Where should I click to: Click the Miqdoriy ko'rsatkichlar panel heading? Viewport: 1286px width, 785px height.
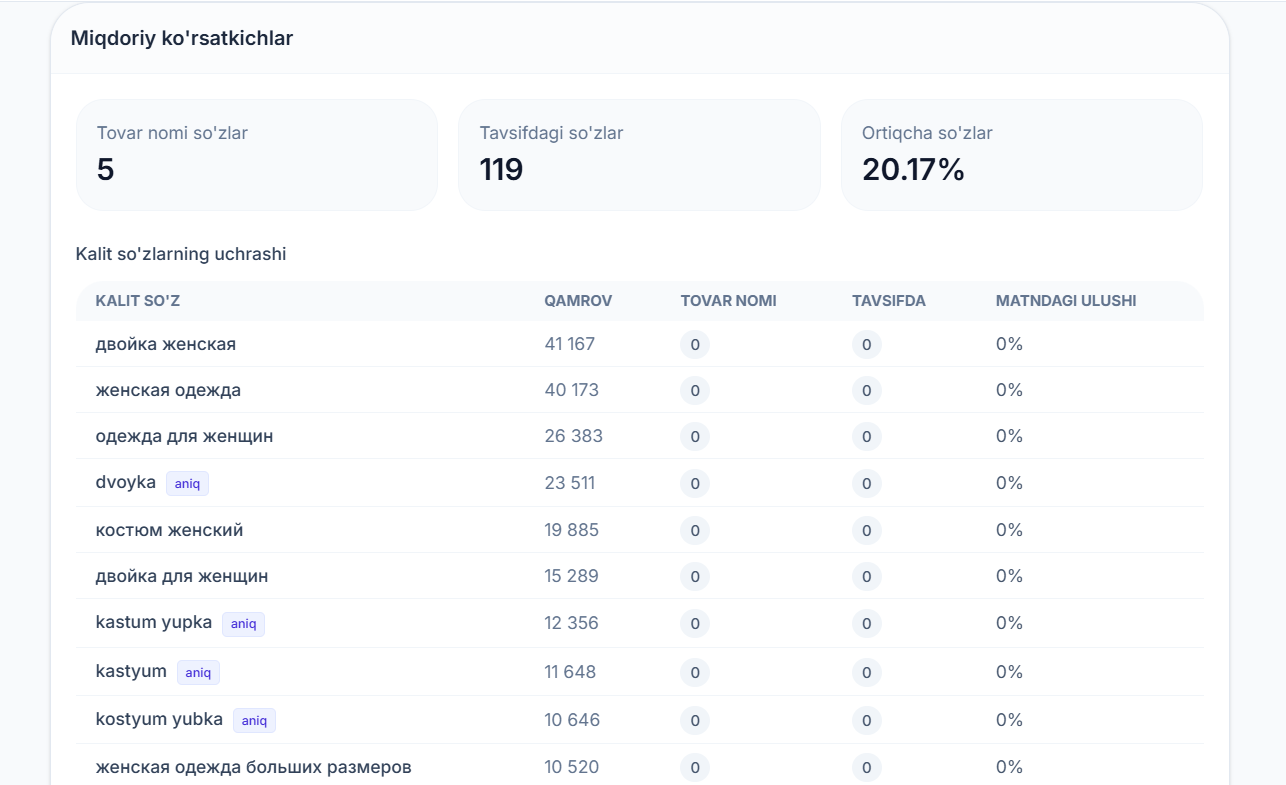coord(182,38)
